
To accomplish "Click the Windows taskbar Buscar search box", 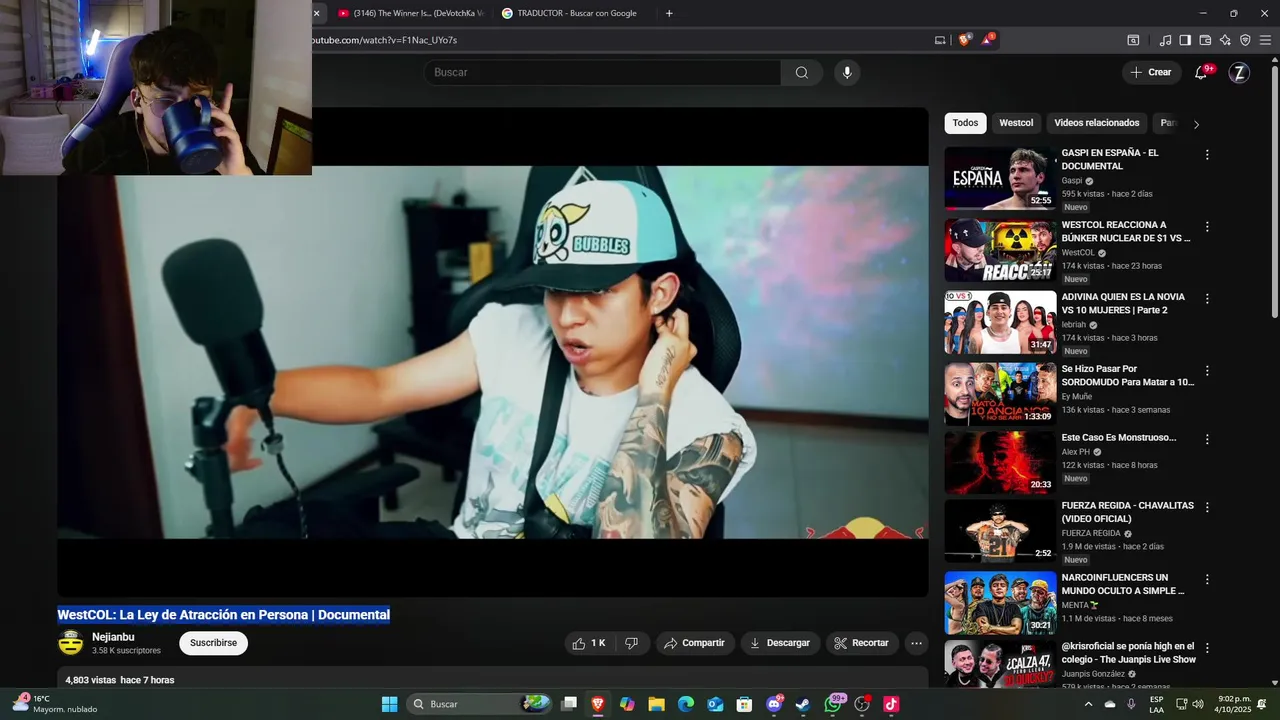I will pyautogui.click(x=480, y=704).
